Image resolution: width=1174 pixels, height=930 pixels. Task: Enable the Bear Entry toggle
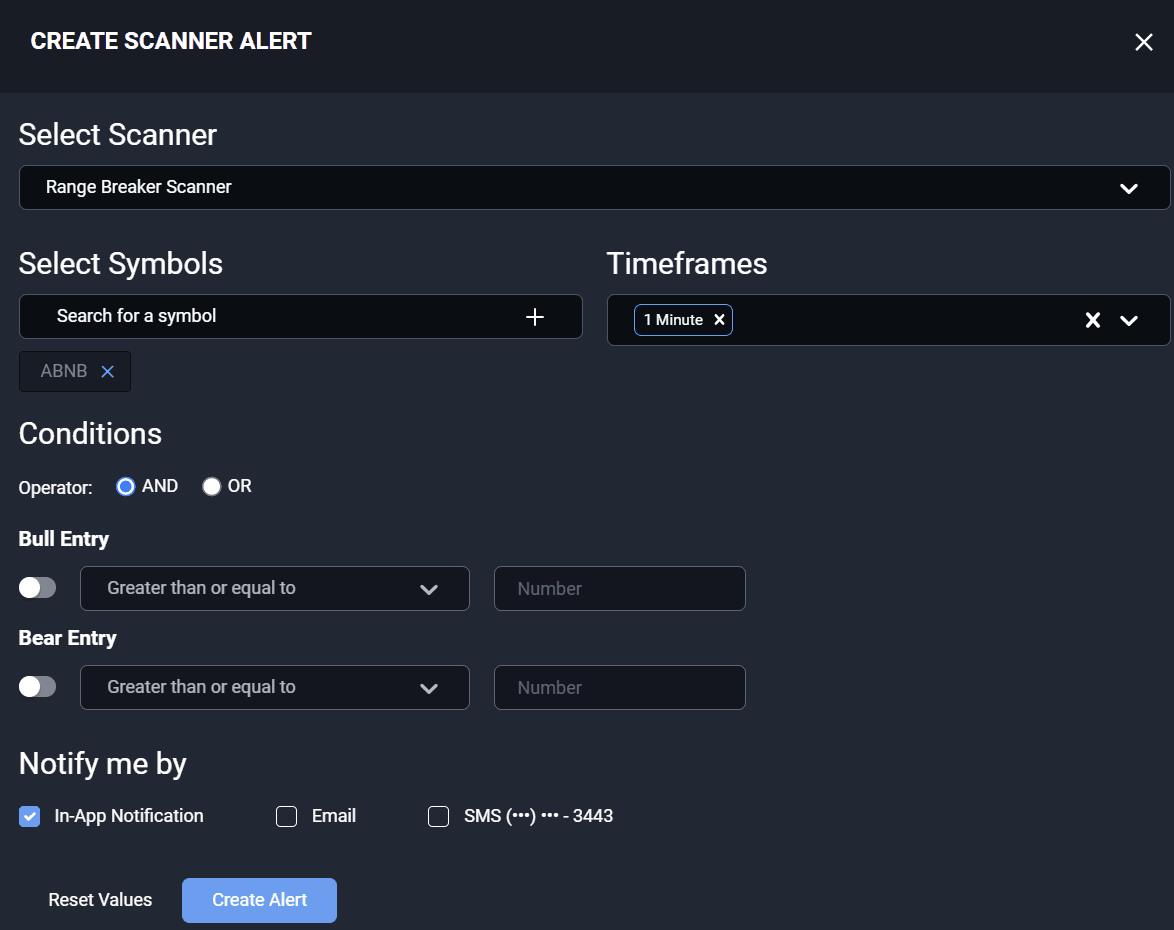[37, 687]
